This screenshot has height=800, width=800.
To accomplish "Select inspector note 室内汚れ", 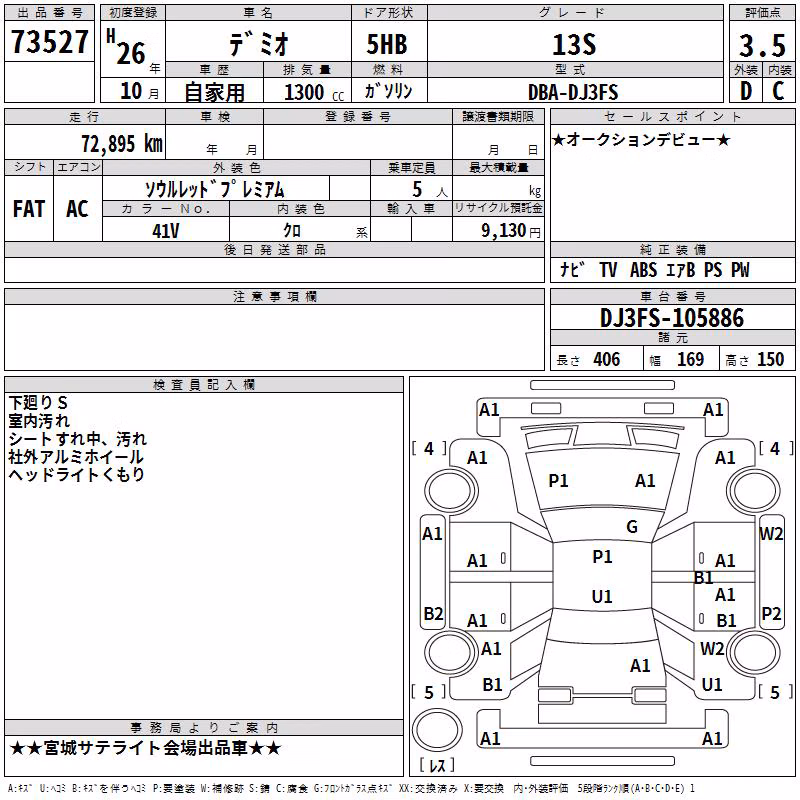I will [39, 421].
